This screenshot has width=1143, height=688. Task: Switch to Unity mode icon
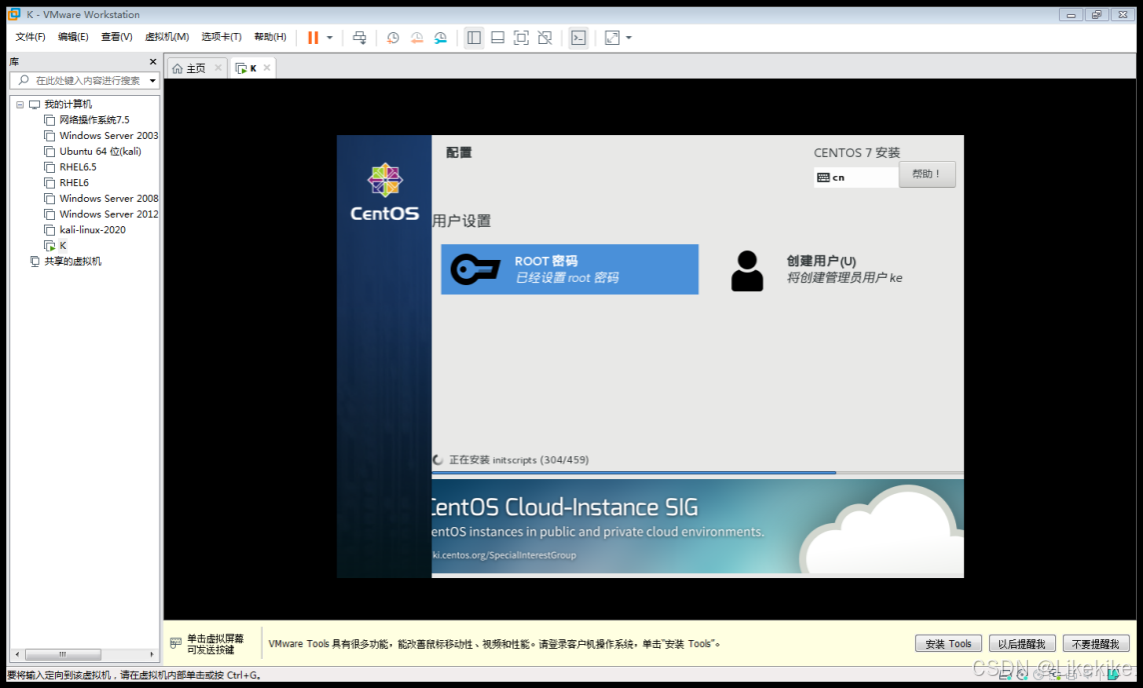[x=545, y=38]
